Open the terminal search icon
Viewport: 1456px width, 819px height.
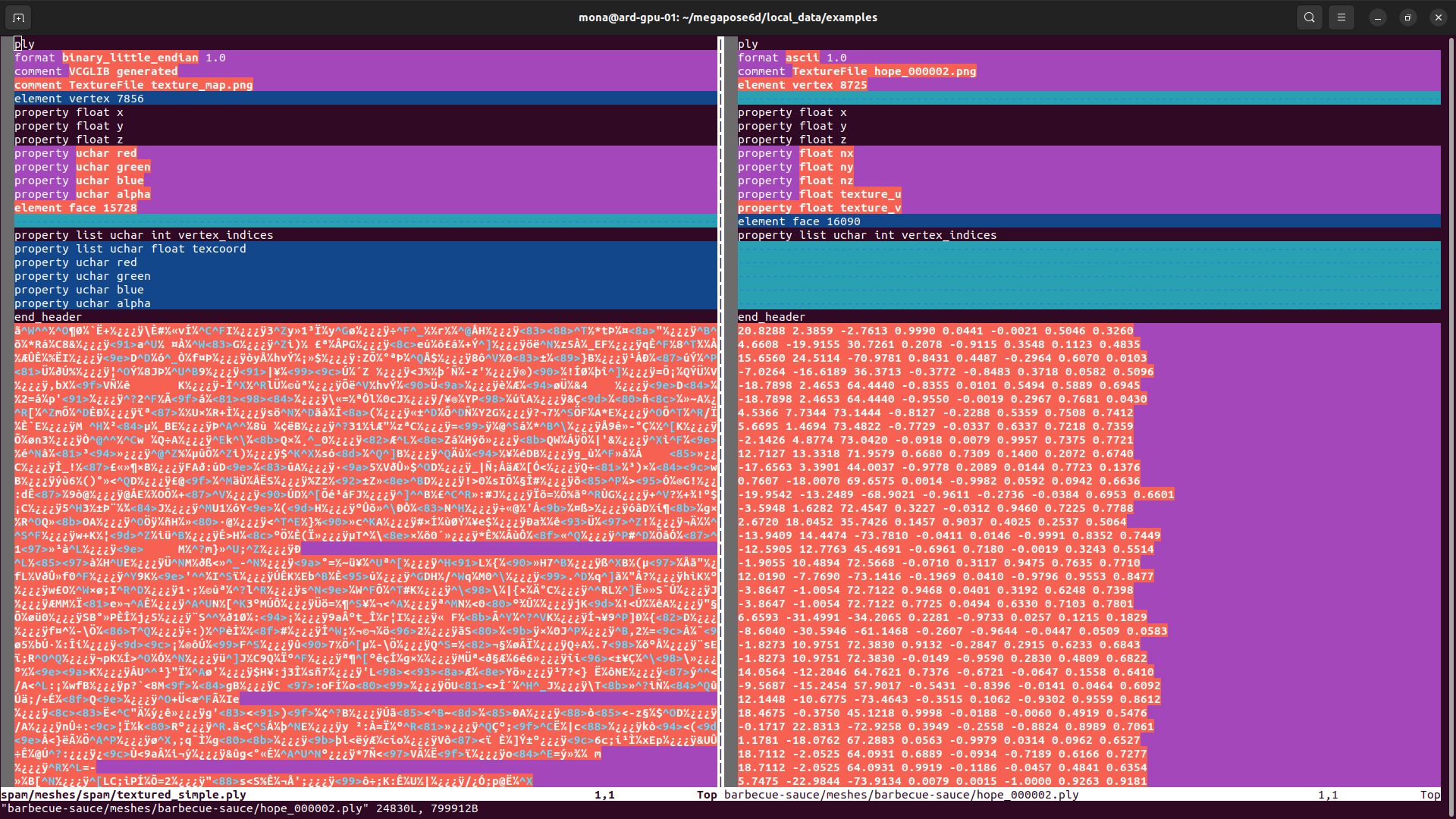tap(1309, 17)
